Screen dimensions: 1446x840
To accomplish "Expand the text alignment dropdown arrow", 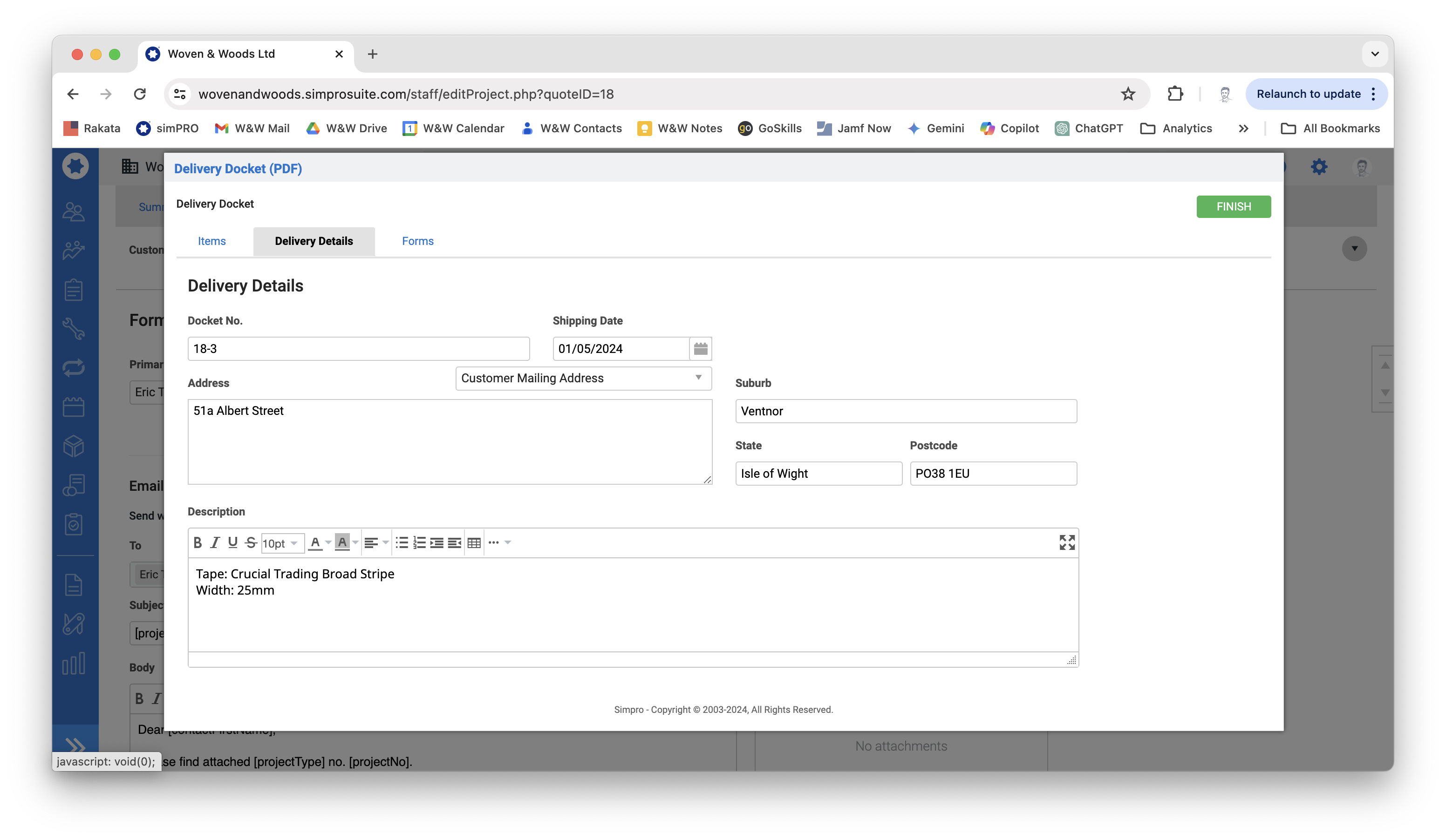I will click(x=386, y=542).
